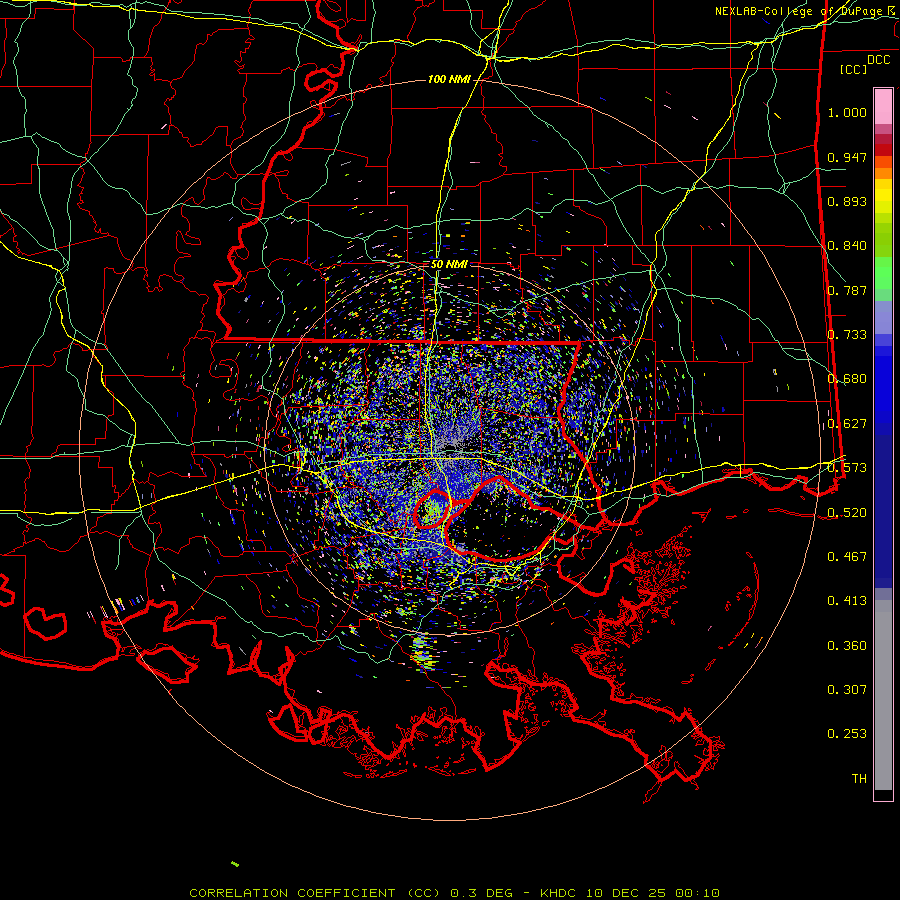The image size is (900, 900).
Task: Click the CORRELATION COEFFICIENT product title
Action: coord(314,893)
